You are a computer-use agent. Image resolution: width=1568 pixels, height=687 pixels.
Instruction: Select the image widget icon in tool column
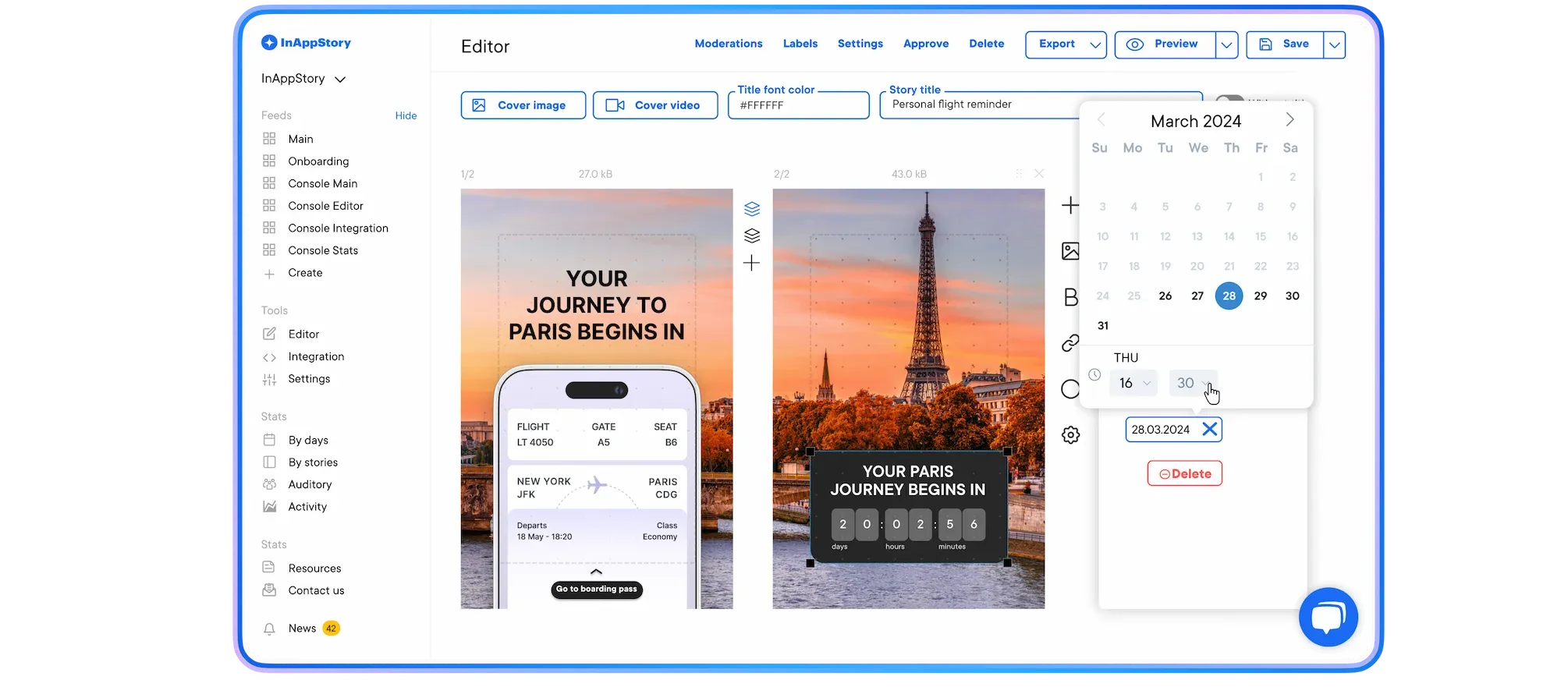tap(1070, 251)
